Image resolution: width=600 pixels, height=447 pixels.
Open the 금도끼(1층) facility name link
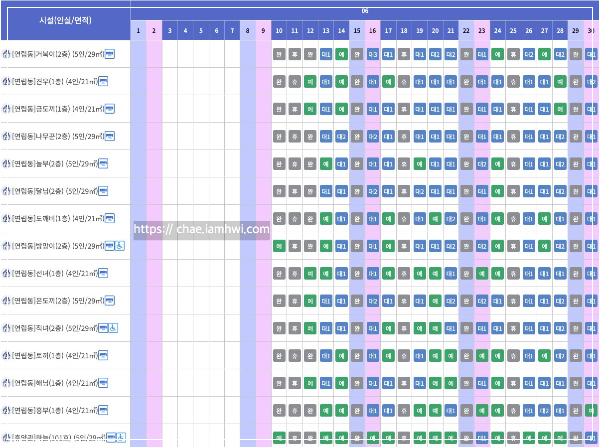(x=58, y=109)
